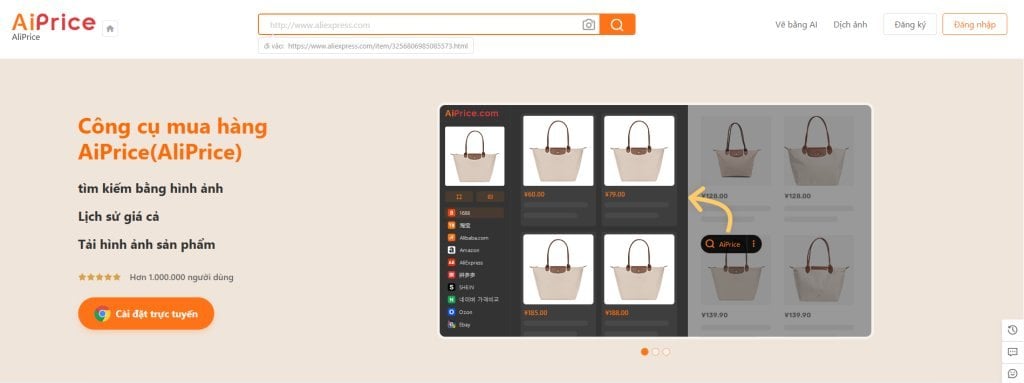Click the 'tìm kiếm bằng hình ảnh' text

(x=150, y=189)
